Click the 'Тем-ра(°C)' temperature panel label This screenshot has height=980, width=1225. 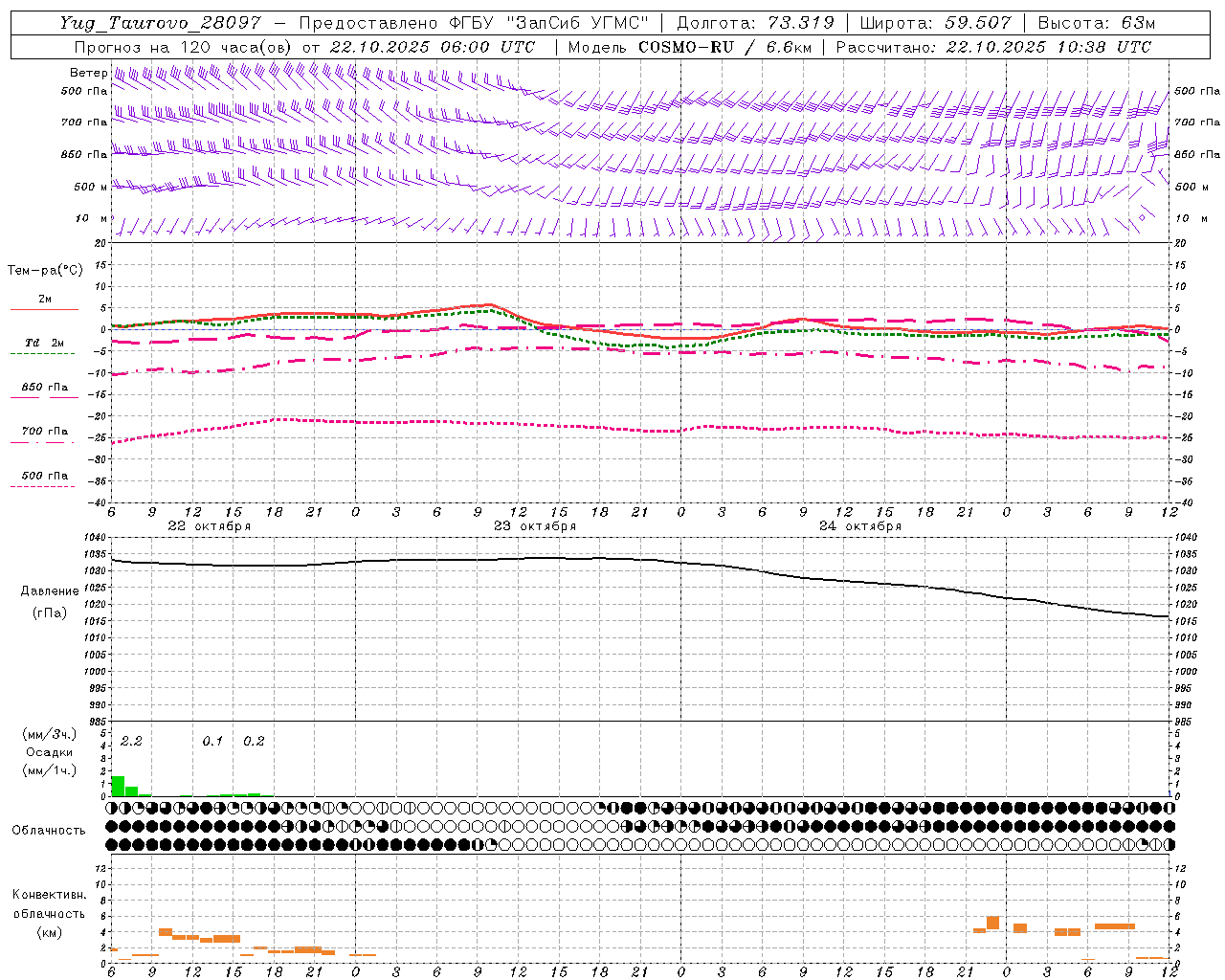click(x=45, y=271)
